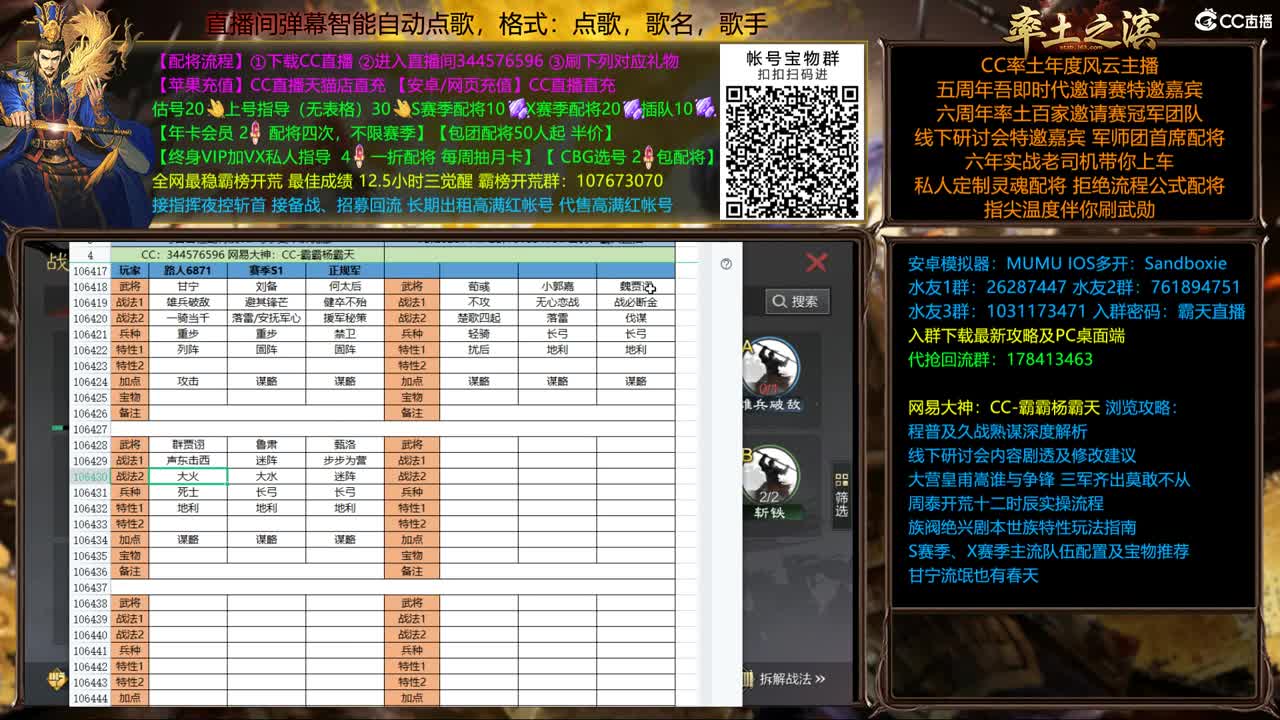Select row number 106437
Image resolution: width=1280 pixels, height=720 pixels.
pyautogui.click(x=90, y=588)
